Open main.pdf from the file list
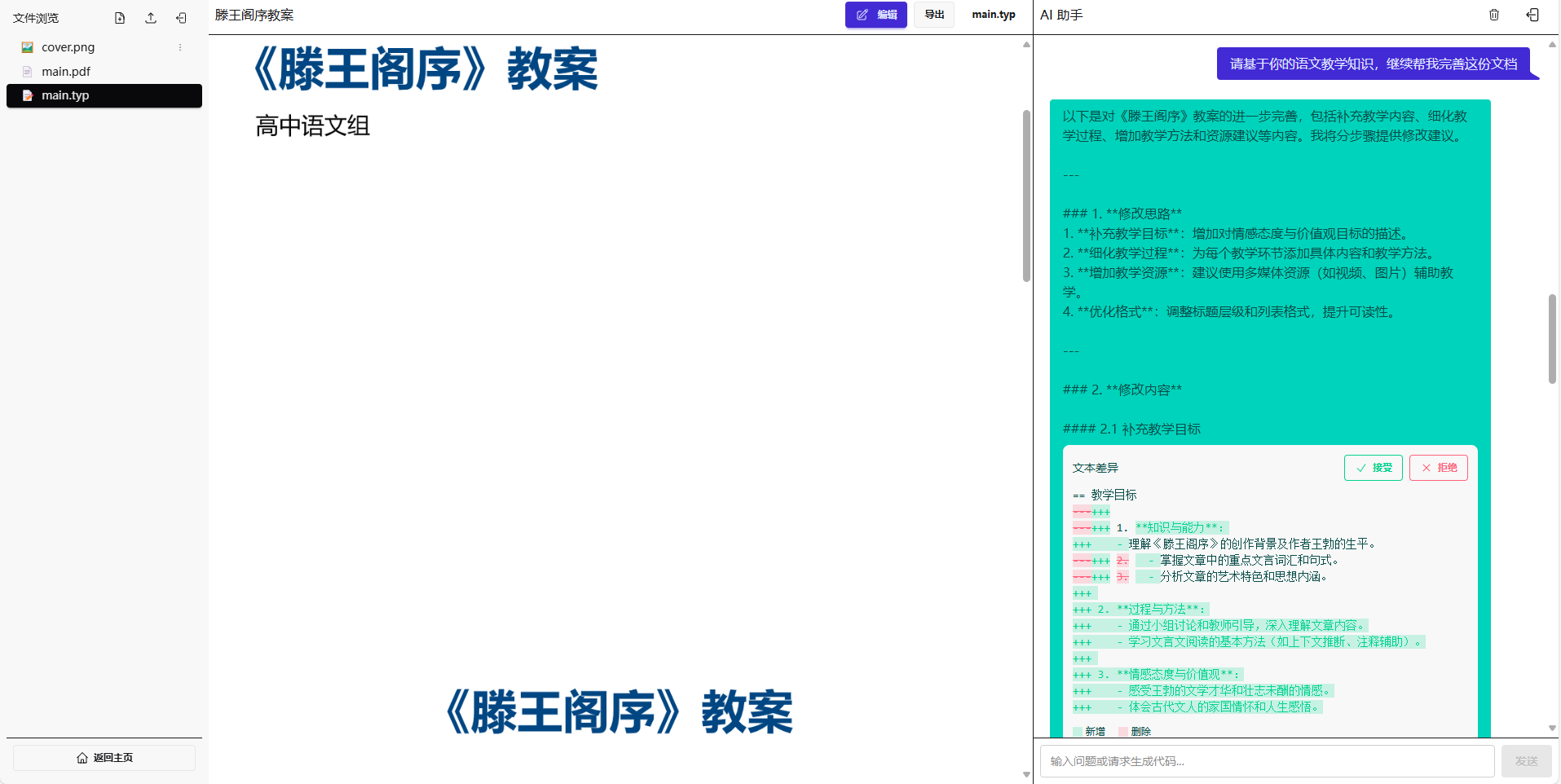 [x=67, y=71]
